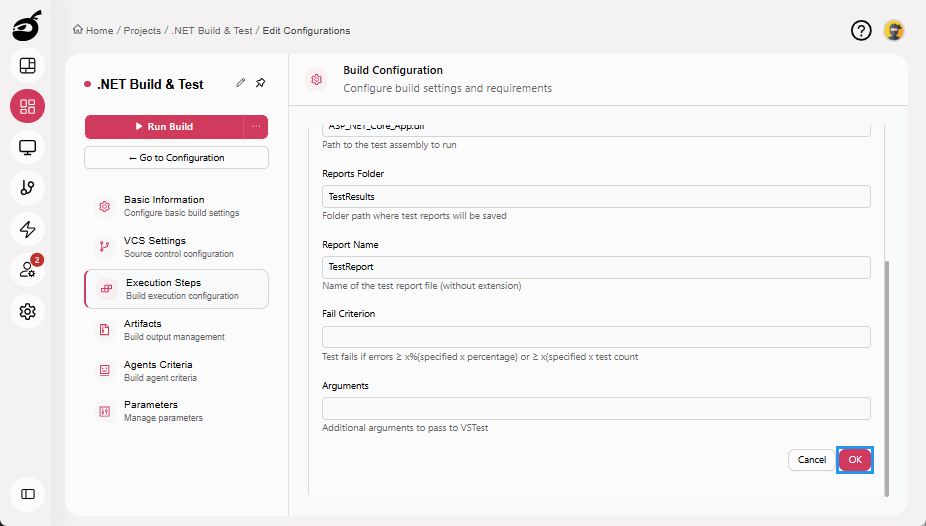Image resolution: width=926 pixels, height=526 pixels.
Task: Open the Artifacts section
Action: pos(177,329)
